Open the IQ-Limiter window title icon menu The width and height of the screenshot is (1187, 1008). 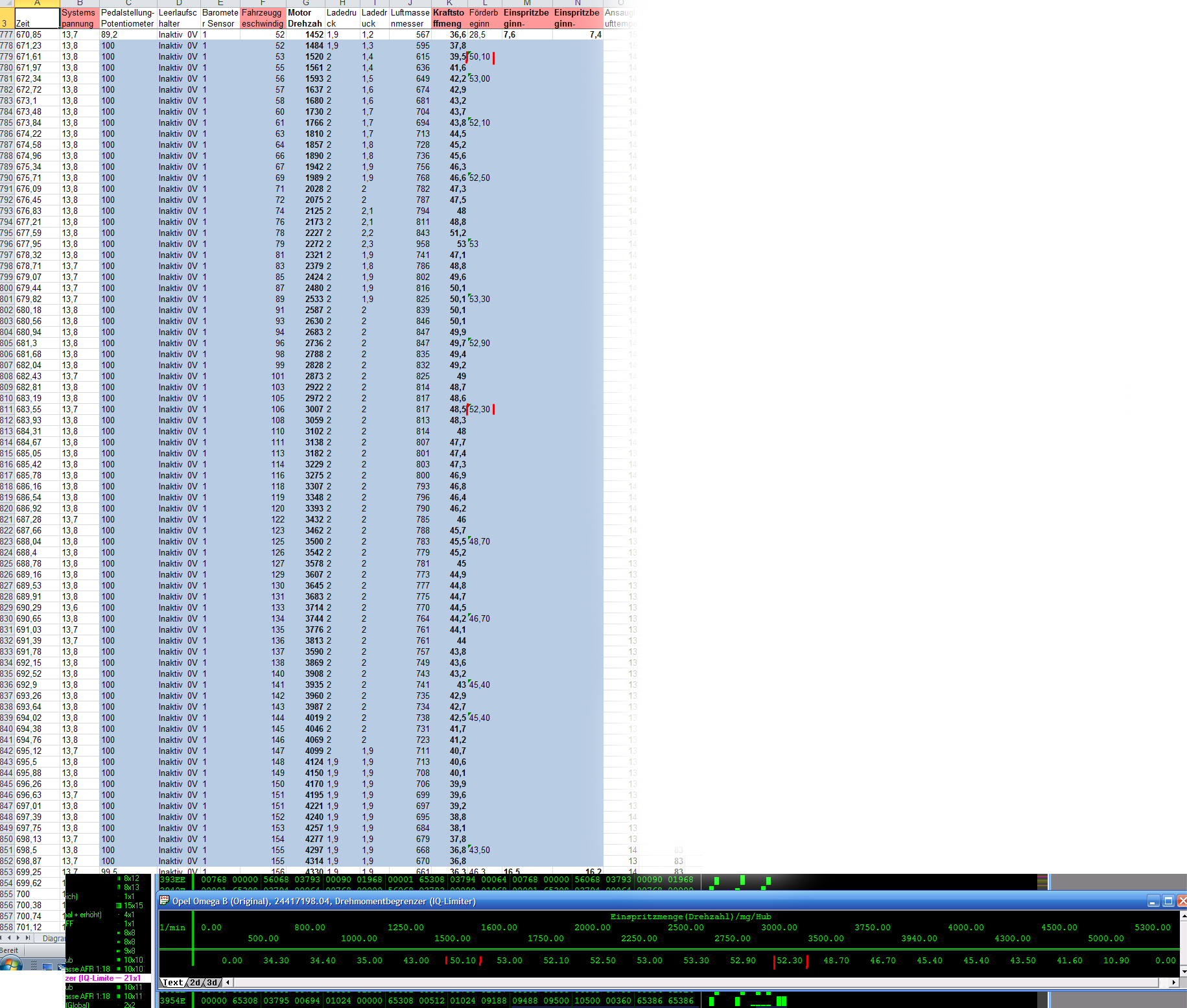(x=165, y=901)
